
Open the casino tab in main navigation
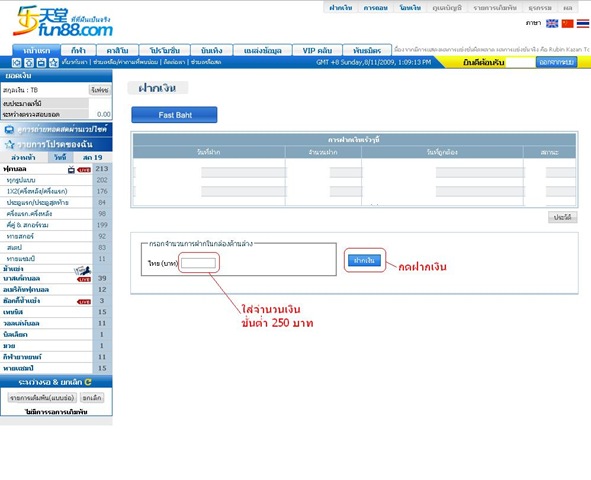coord(117,50)
